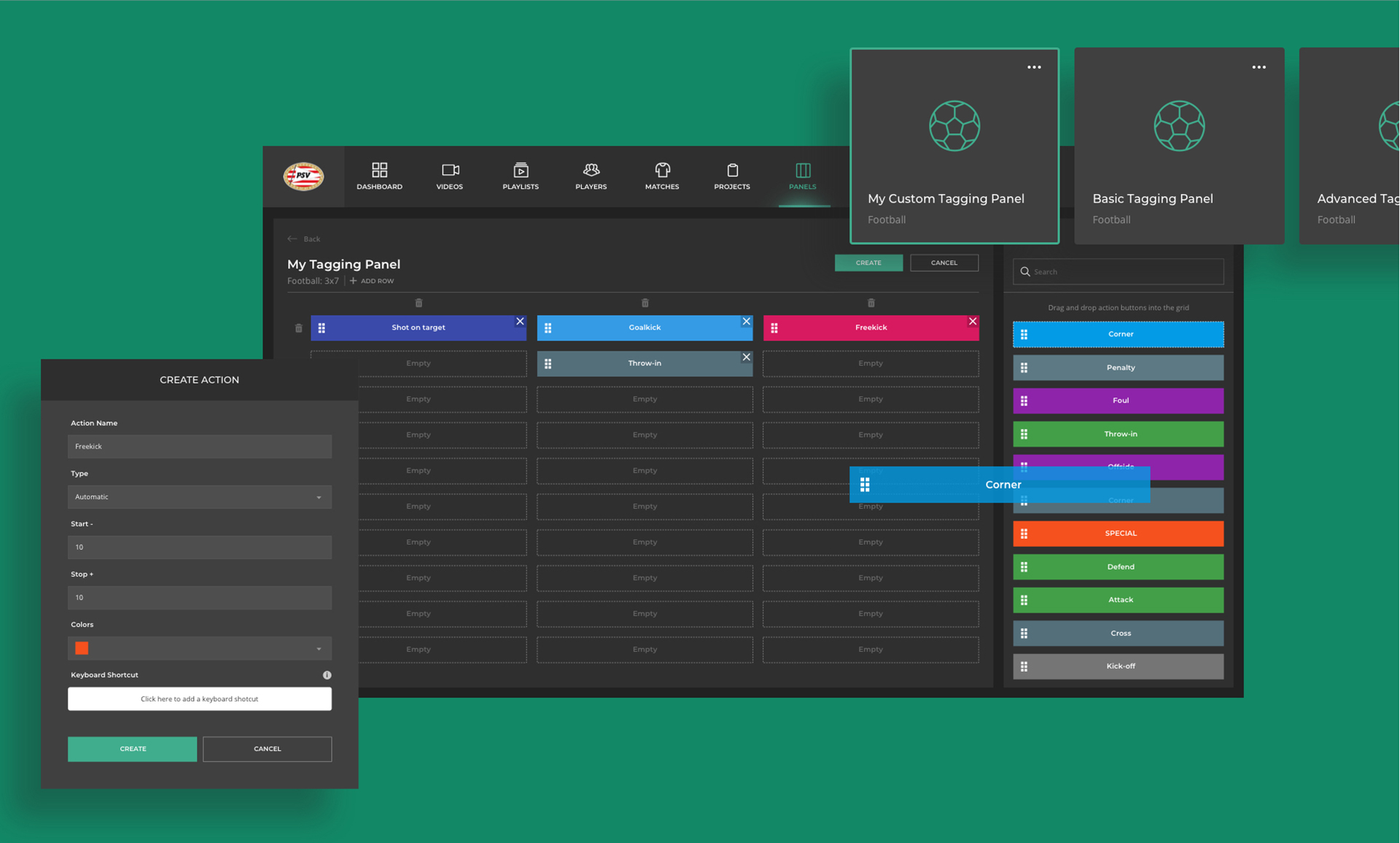This screenshot has width=1400, height=843.
Task: Grab the Cross drag handle
Action: tap(1024, 633)
